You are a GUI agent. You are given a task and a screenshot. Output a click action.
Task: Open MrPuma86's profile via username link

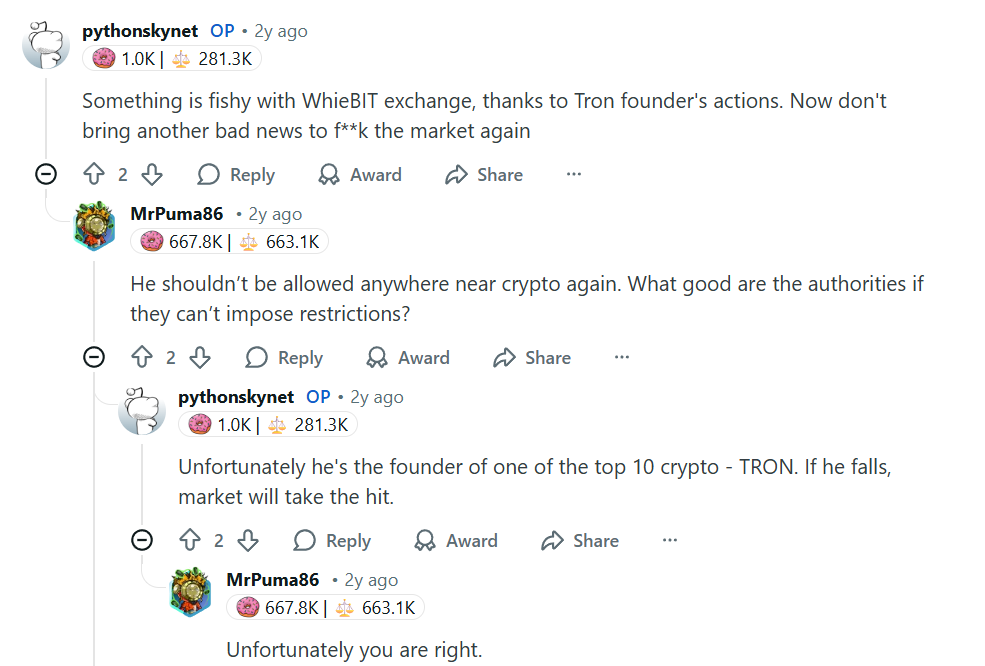click(176, 213)
